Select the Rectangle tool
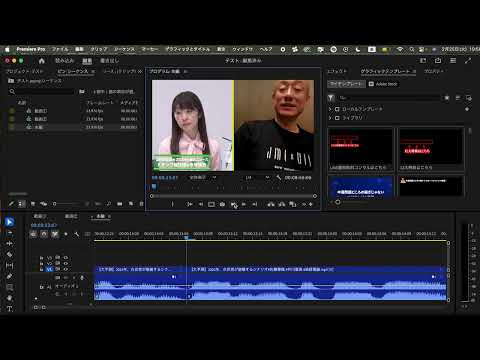Viewport: 480px width, 360px height. click(x=10, y=287)
